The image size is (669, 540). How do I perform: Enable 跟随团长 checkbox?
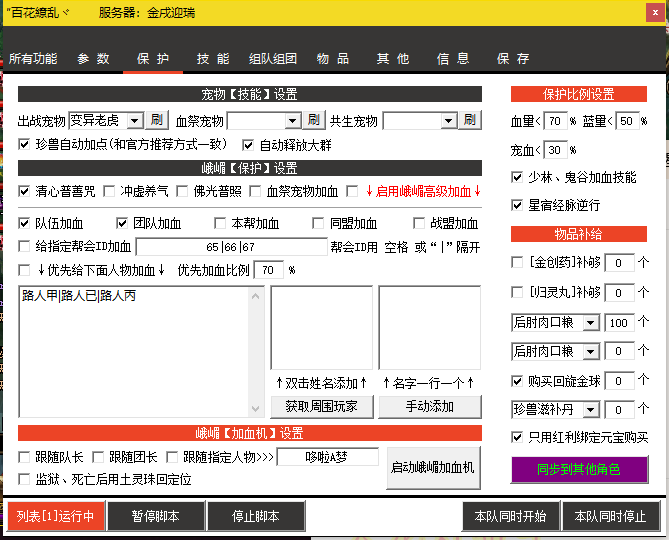(x=98, y=457)
